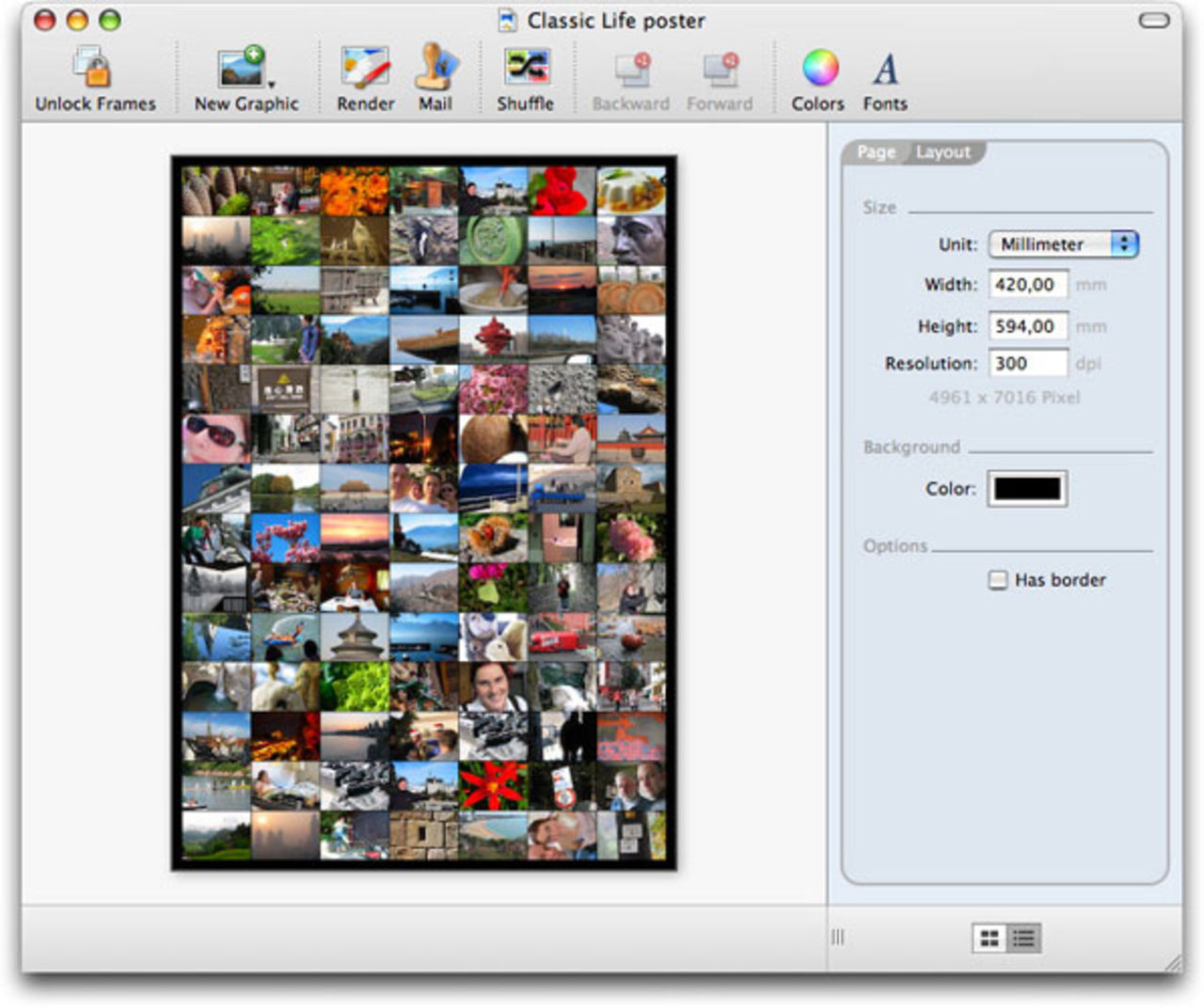Open the Colors wheel panel

click(818, 68)
